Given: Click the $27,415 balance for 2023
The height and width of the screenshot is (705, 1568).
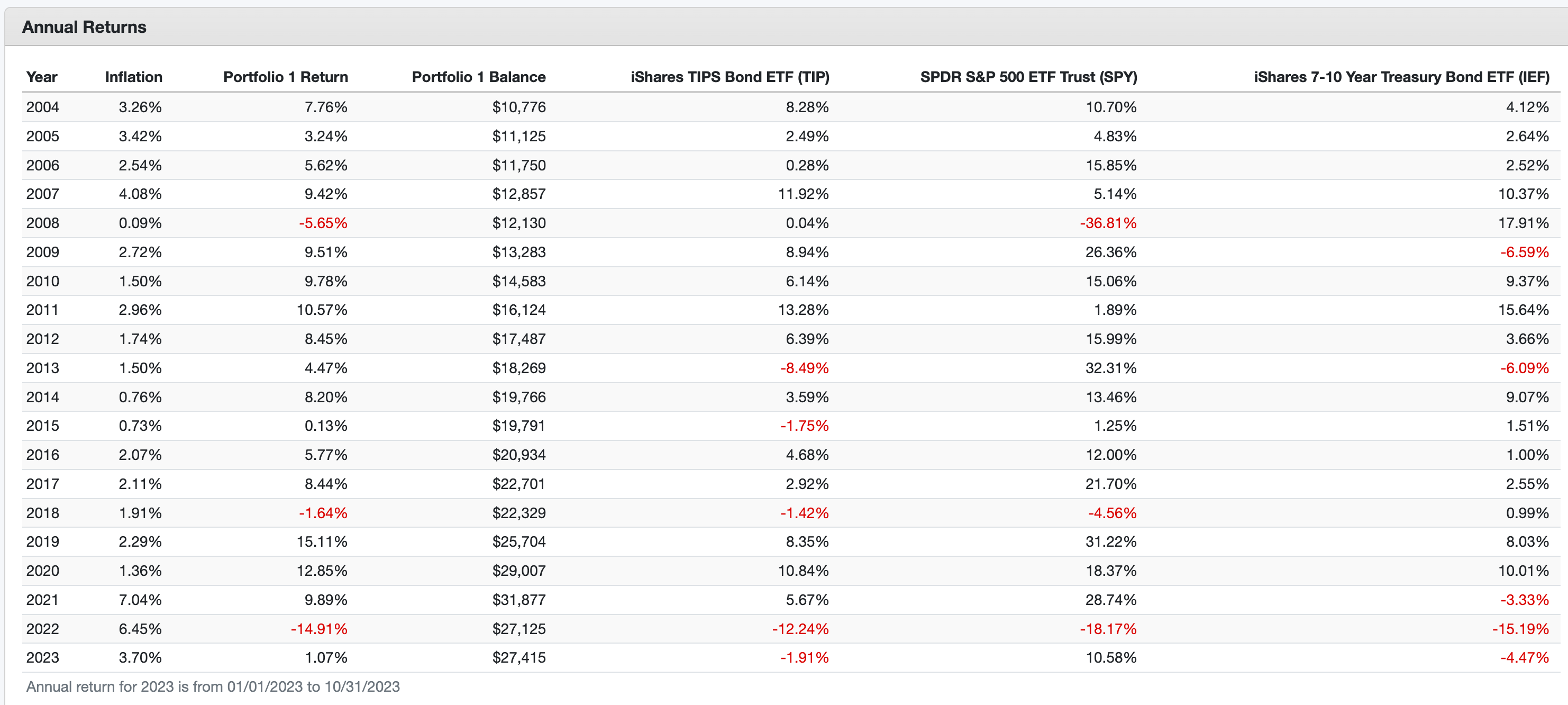Looking at the screenshot, I should pos(518,657).
